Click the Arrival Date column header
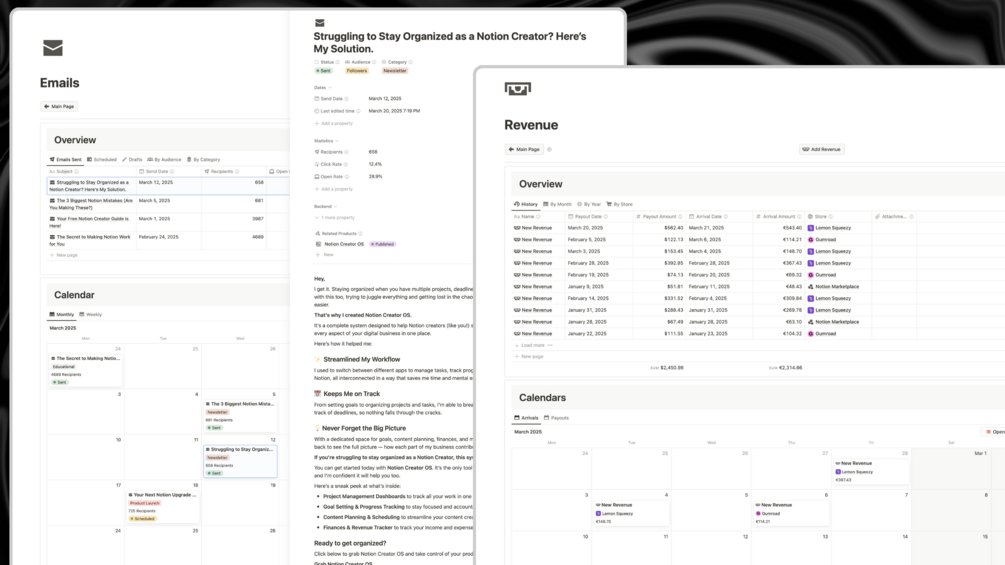 (719, 217)
